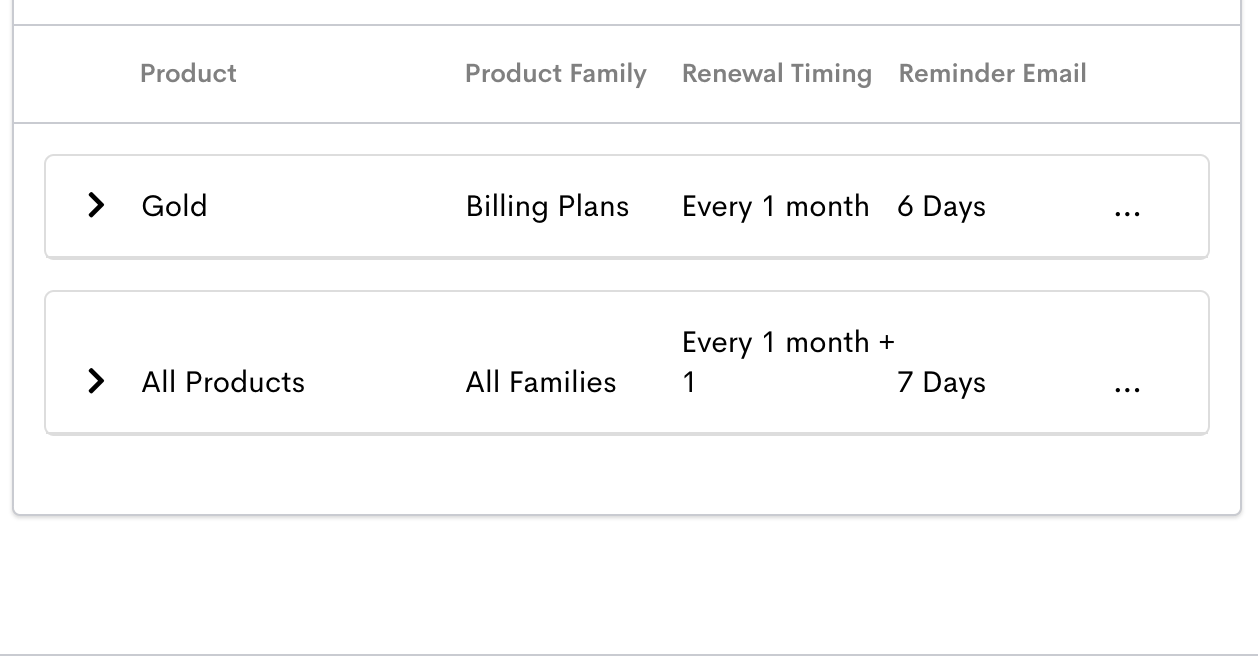Open the All Products row ellipsis menu
The image size is (1258, 668).
click(1126, 389)
